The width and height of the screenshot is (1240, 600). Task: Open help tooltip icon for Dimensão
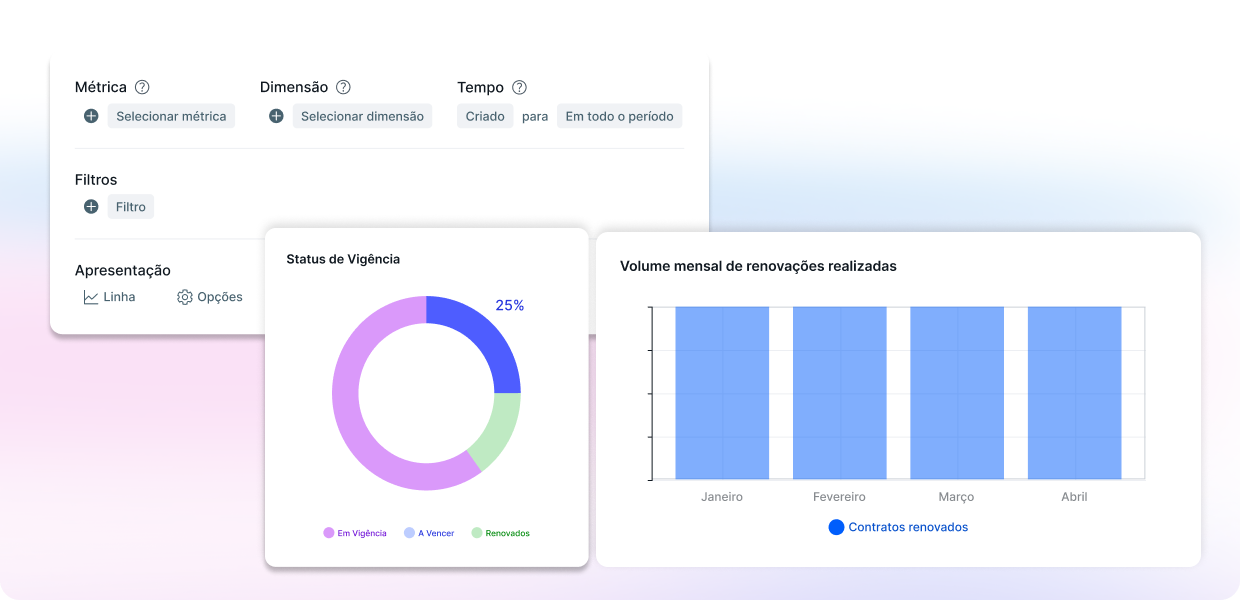pyautogui.click(x=343, y=87)
